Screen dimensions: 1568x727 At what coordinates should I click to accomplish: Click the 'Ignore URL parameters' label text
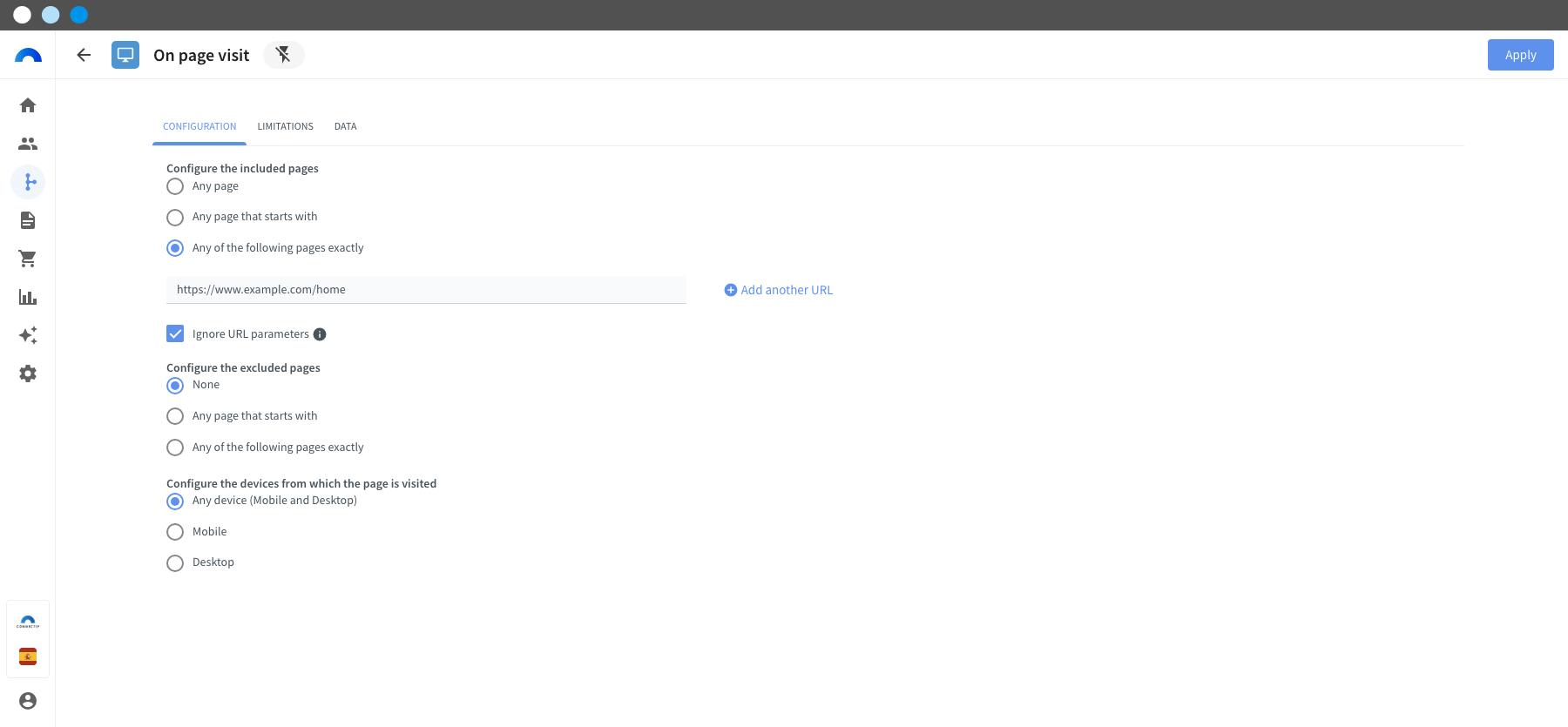click(251, 334)
